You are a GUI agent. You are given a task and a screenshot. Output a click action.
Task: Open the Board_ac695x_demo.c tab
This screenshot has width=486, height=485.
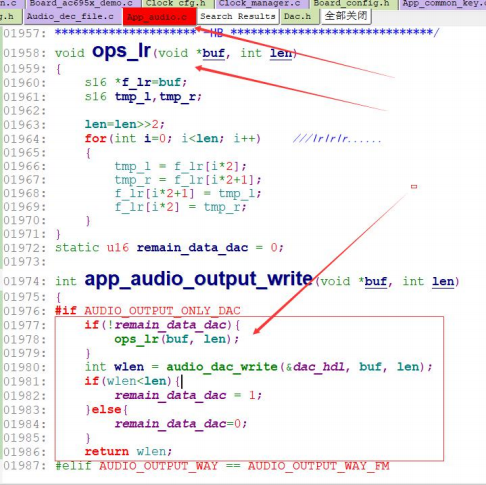[81, 4]
